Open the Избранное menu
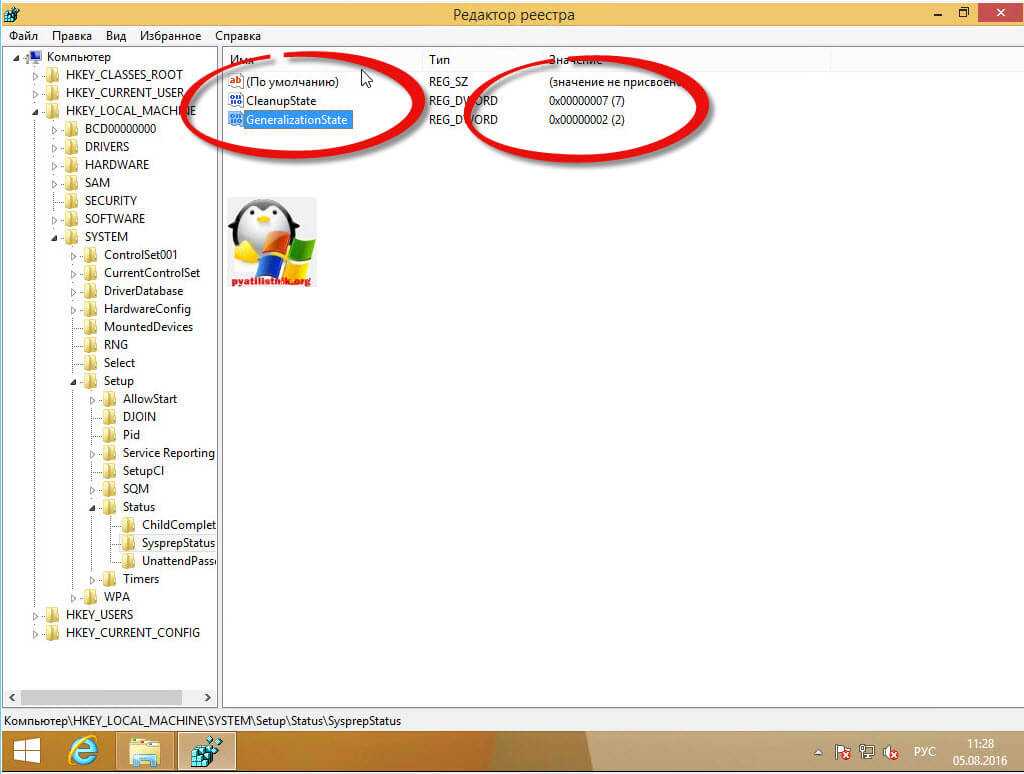Screen dimensions: 1024x774 [x=170, y=36]
